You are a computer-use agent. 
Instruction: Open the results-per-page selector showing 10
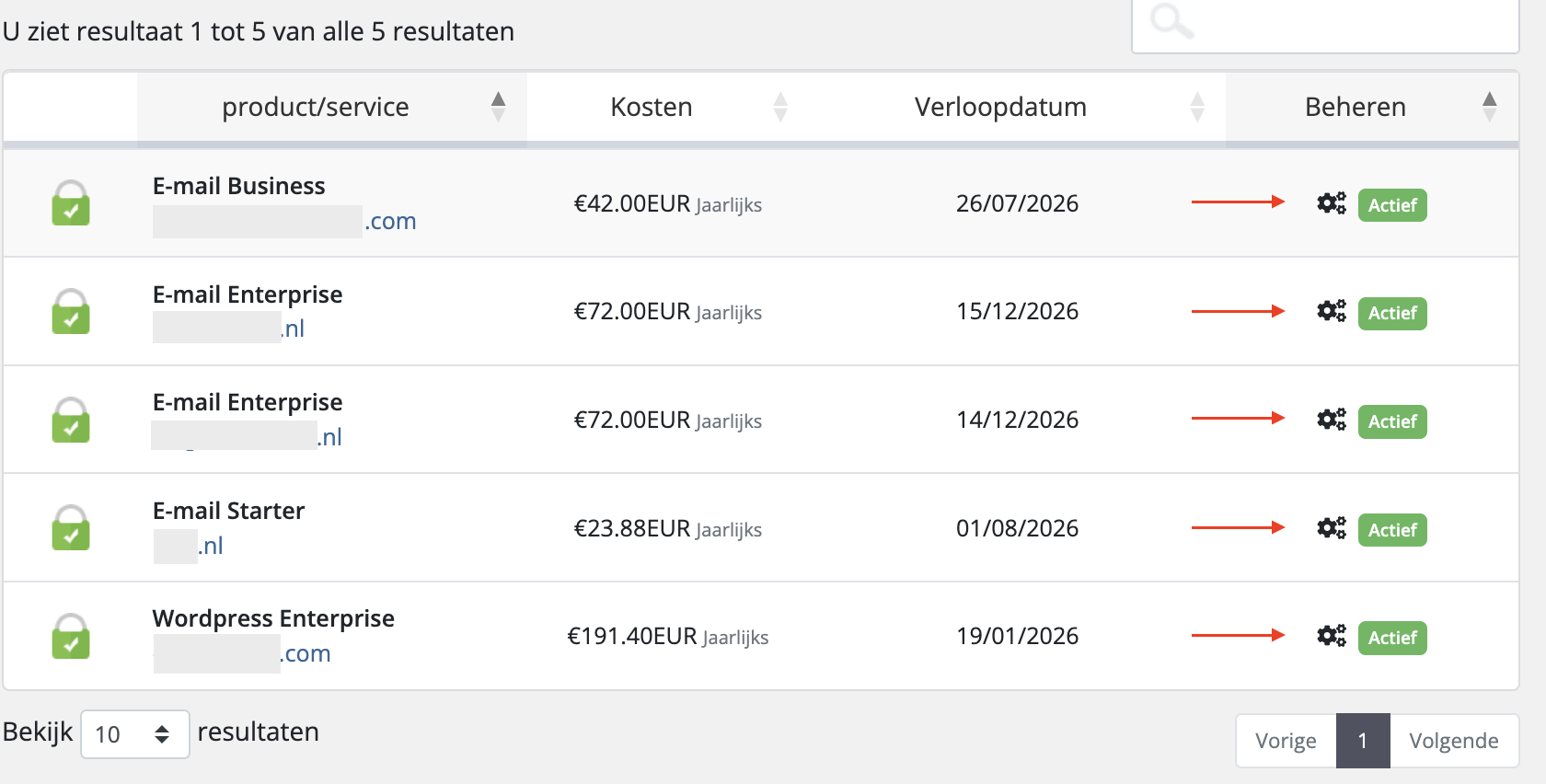pos(134,734)
